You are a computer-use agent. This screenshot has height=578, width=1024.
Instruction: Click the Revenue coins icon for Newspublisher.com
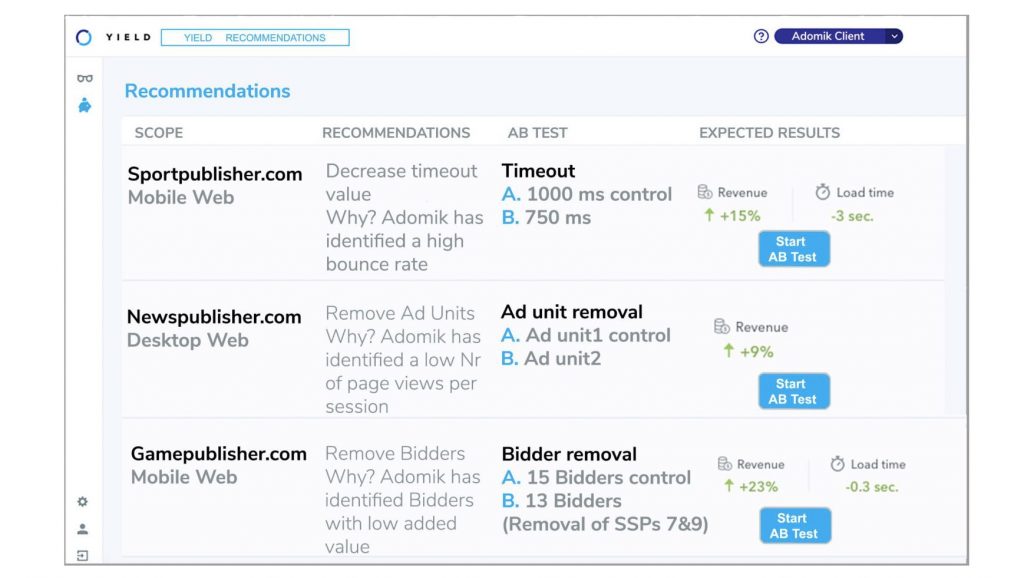(722, 327)
